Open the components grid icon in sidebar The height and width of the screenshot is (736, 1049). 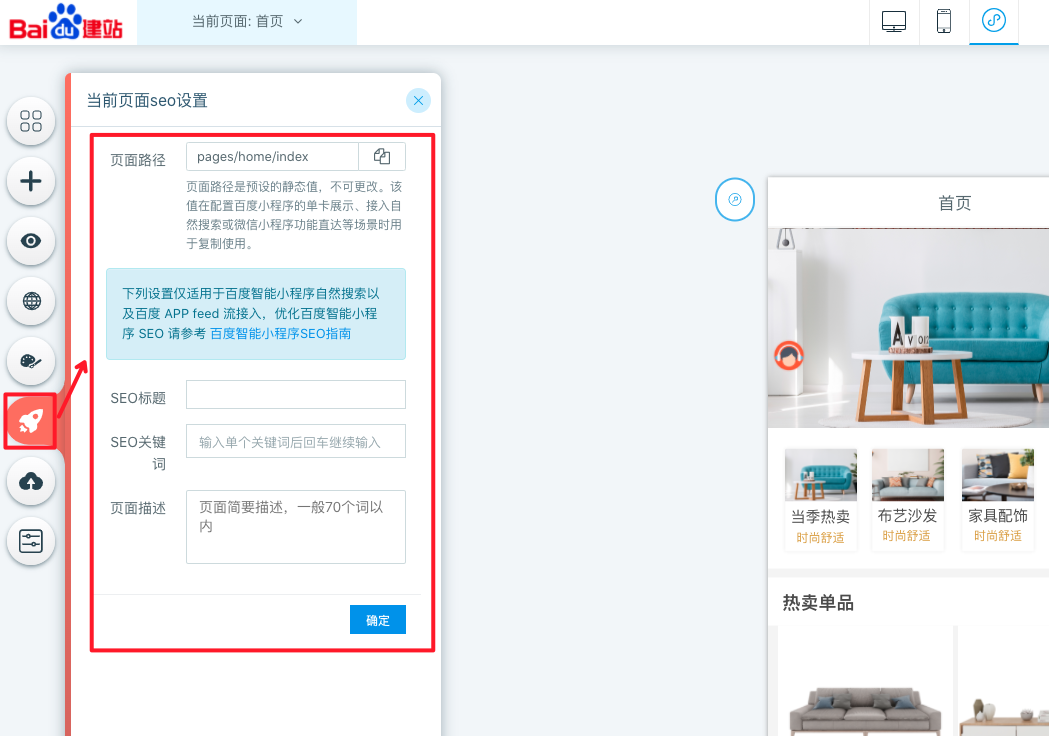(x=31, y=122)
